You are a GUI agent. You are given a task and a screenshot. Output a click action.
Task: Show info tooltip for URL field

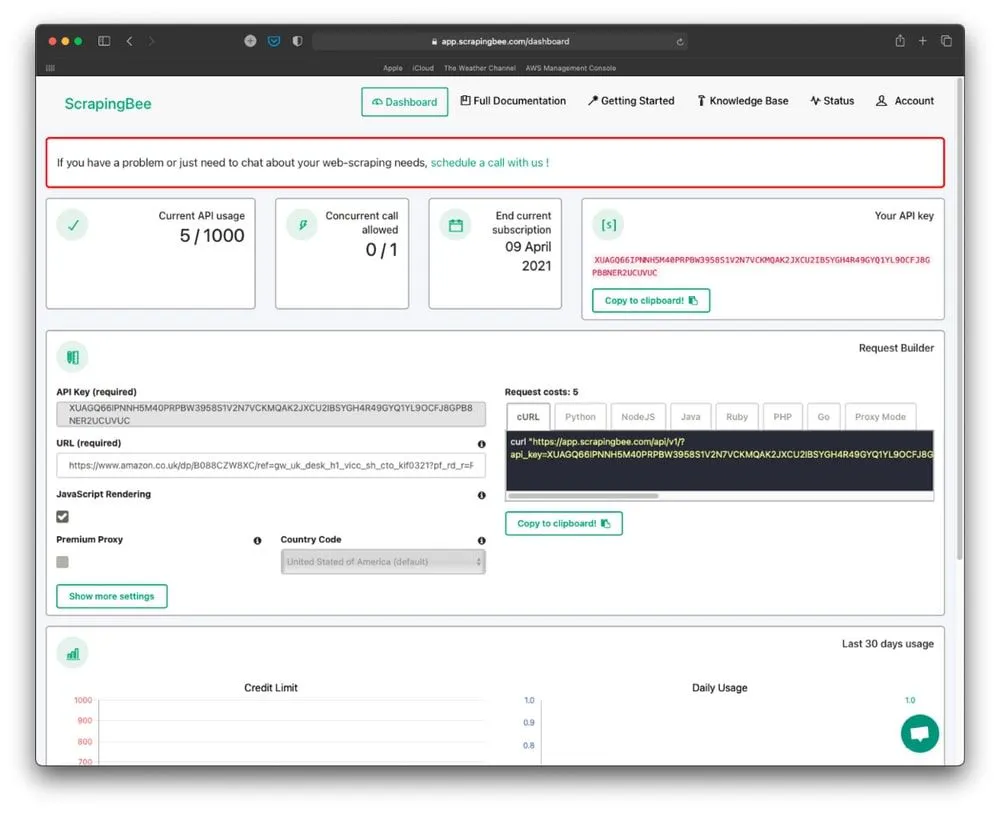coord(482,444)
